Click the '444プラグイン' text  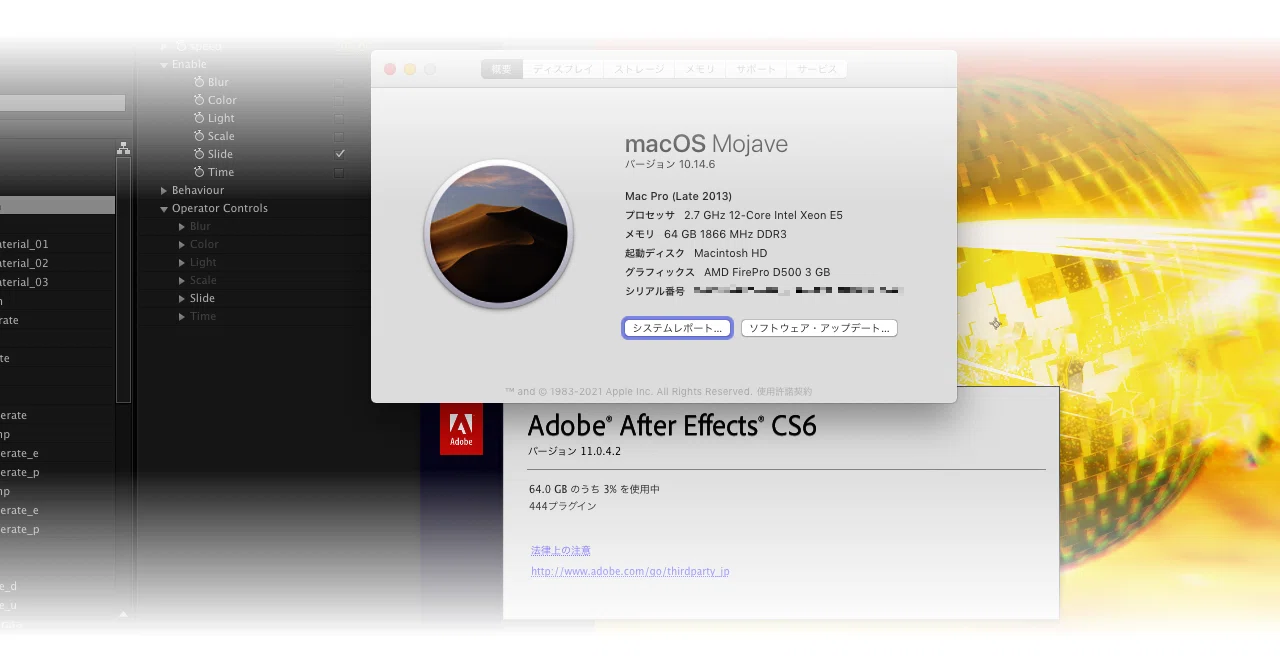click(563, 506)
